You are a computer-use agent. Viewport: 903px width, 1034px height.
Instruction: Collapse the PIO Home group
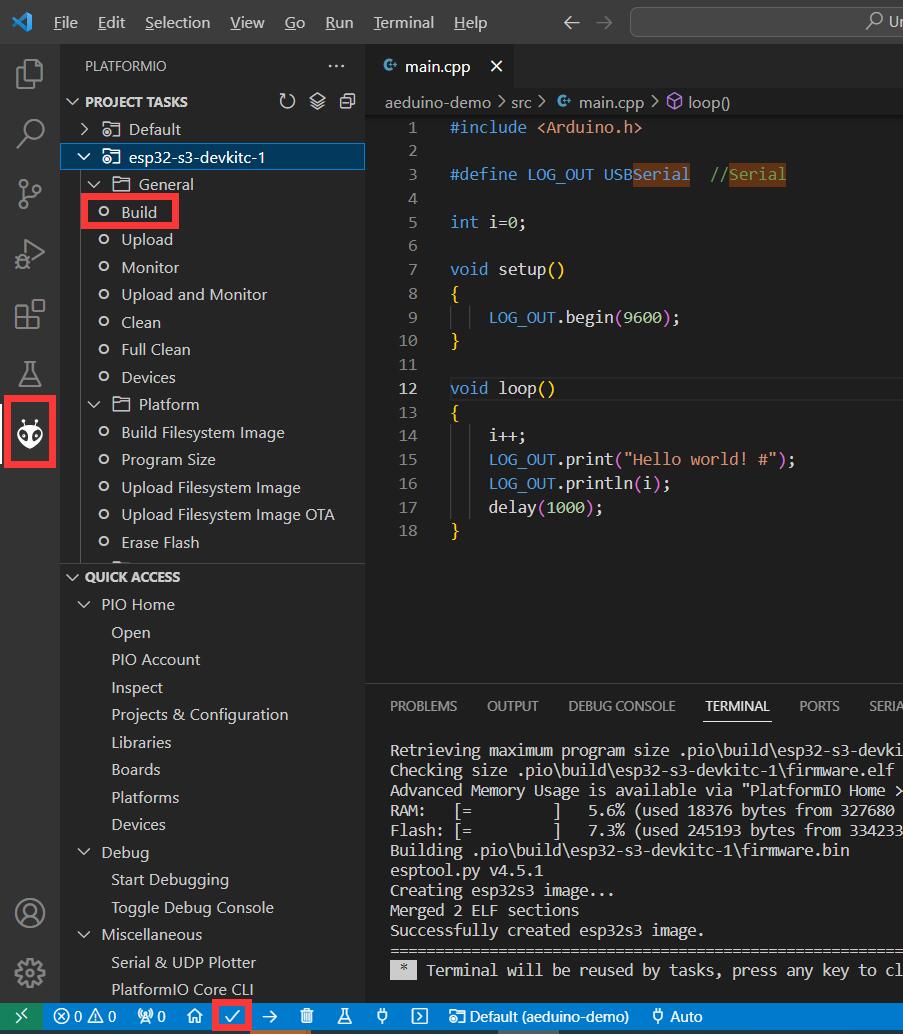(84, 605)
